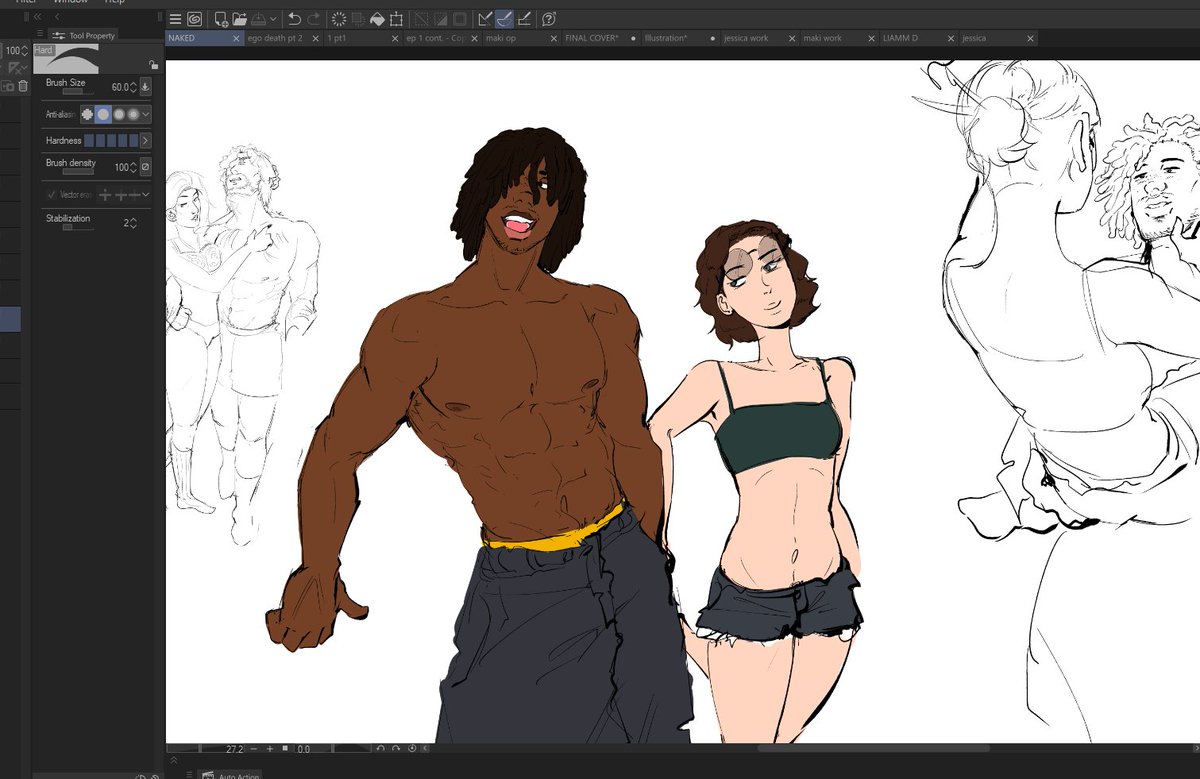1200x779 pixels.
Task: Click the invert selected area icon
Action: coord(441,19)
